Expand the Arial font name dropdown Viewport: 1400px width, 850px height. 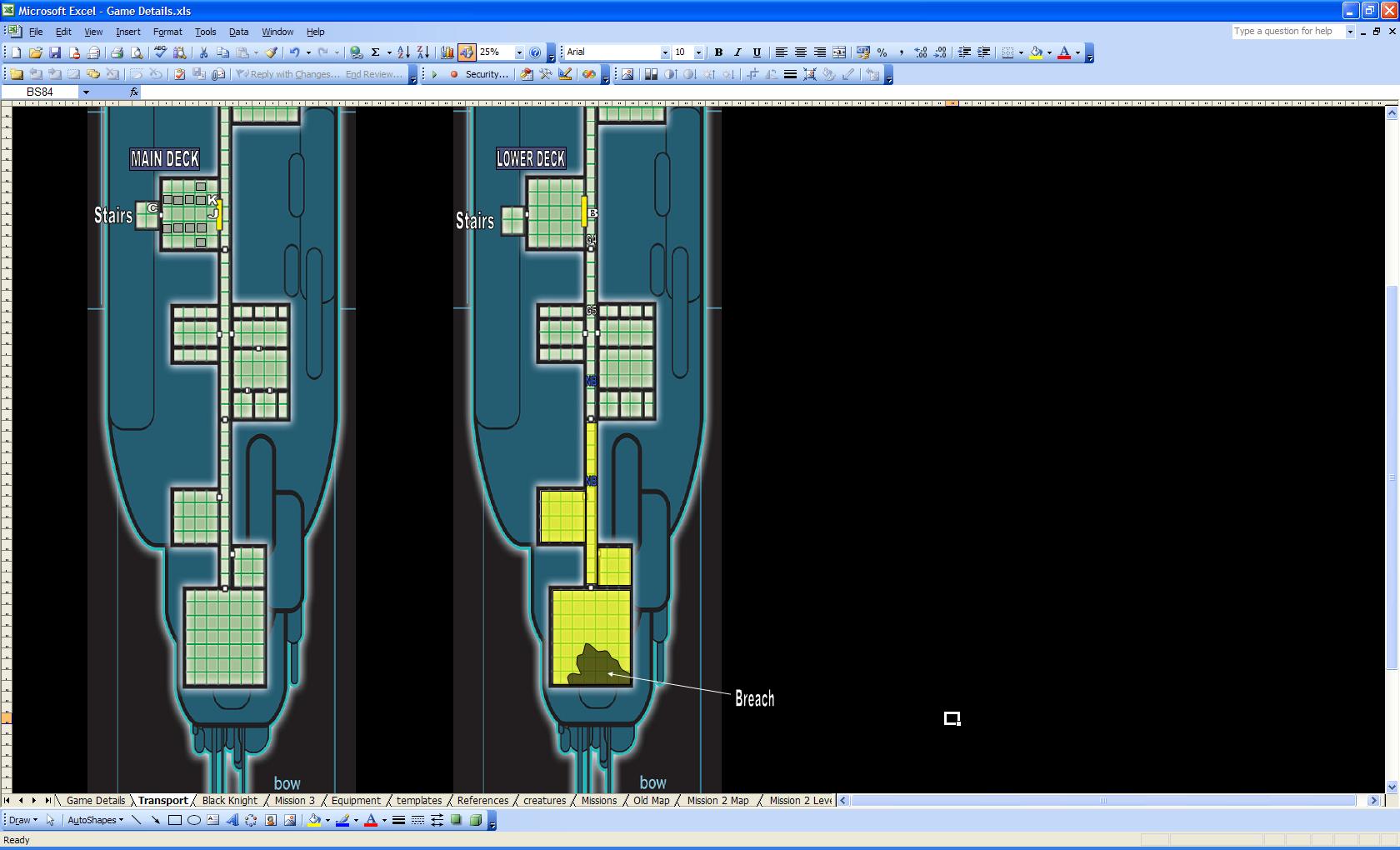click(665, 52)
